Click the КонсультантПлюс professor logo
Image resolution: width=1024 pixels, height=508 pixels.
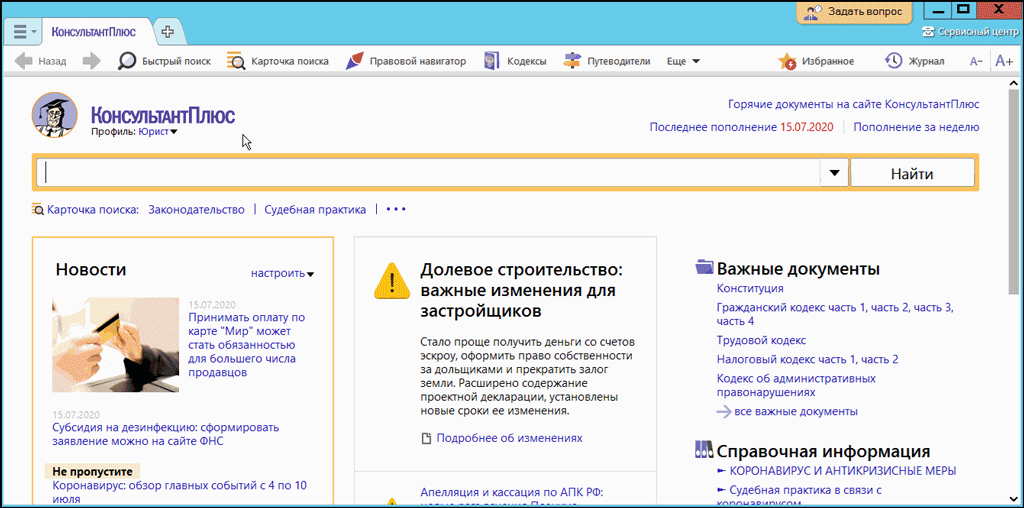click(x=54, y=115)
